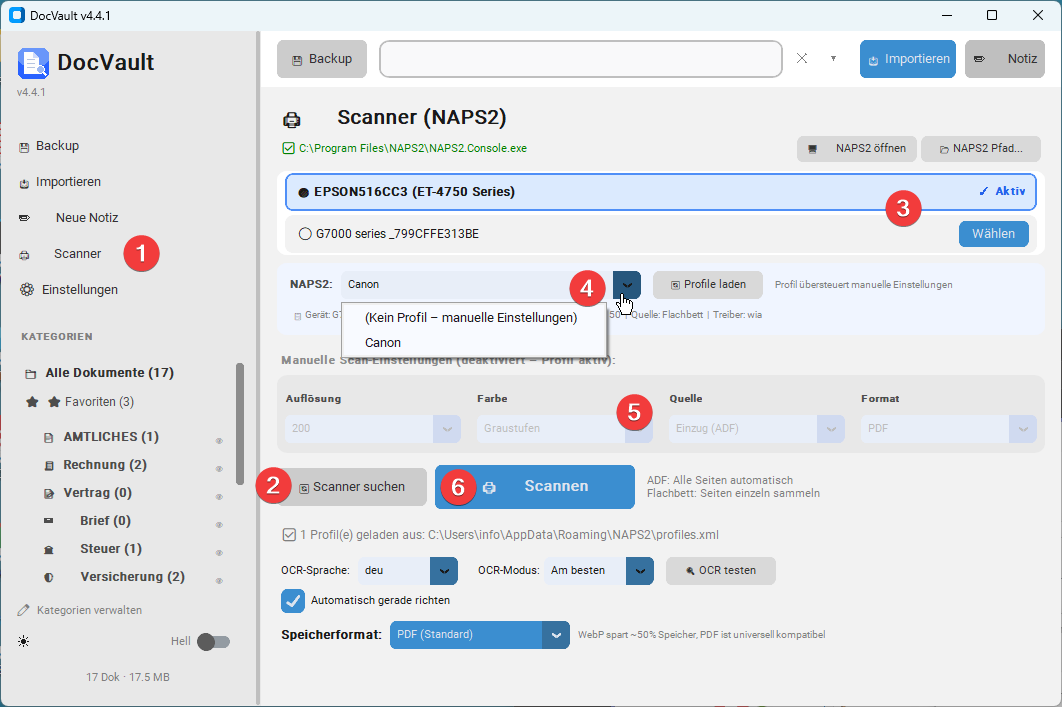Screen dimensions: 1062x707
Task: Choose Kein Profil – manuelle Einstellungen option
Action: (471, 318)
